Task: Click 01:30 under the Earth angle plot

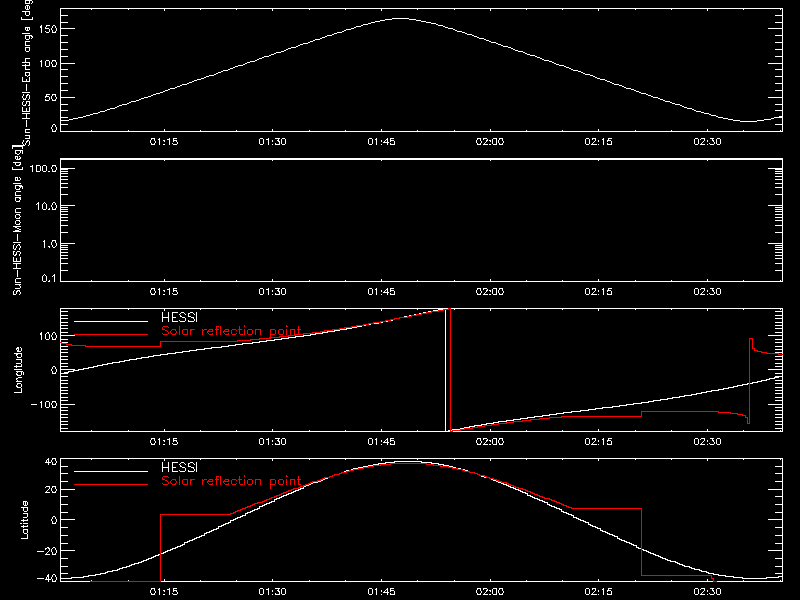Action: 272,142
